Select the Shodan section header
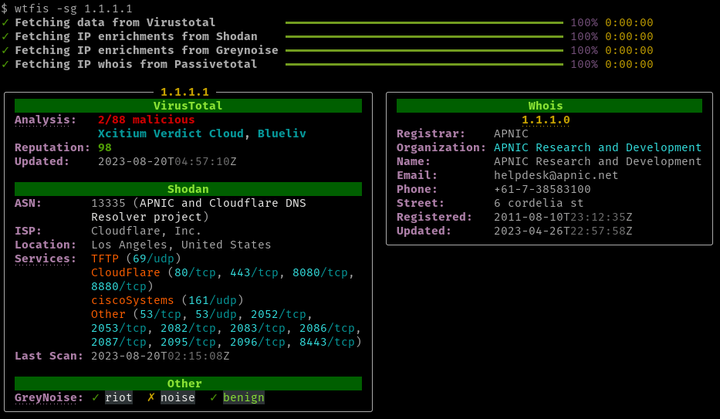The image size is (720, 419). click(x=188, y=189)
